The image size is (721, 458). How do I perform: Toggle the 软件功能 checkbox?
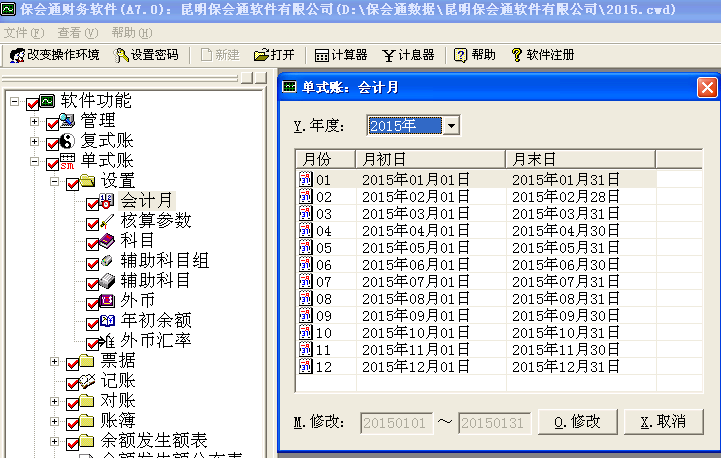(32, 104)
